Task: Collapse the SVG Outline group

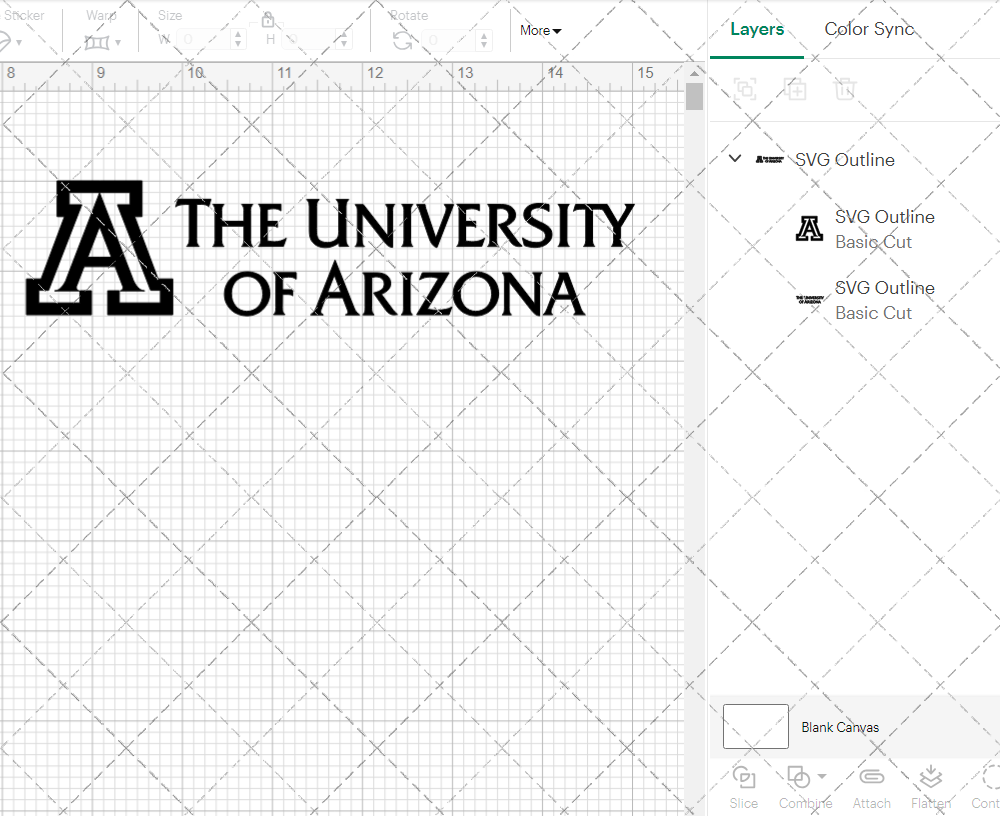Action: pos(735,159)
